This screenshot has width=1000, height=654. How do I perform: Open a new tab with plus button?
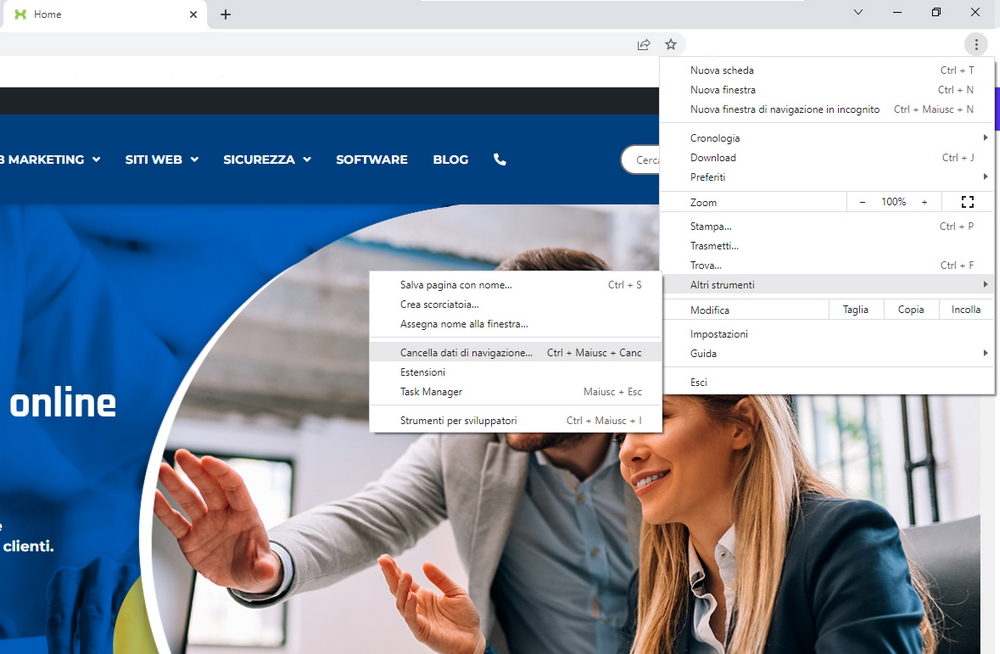[x=225, y=14]
